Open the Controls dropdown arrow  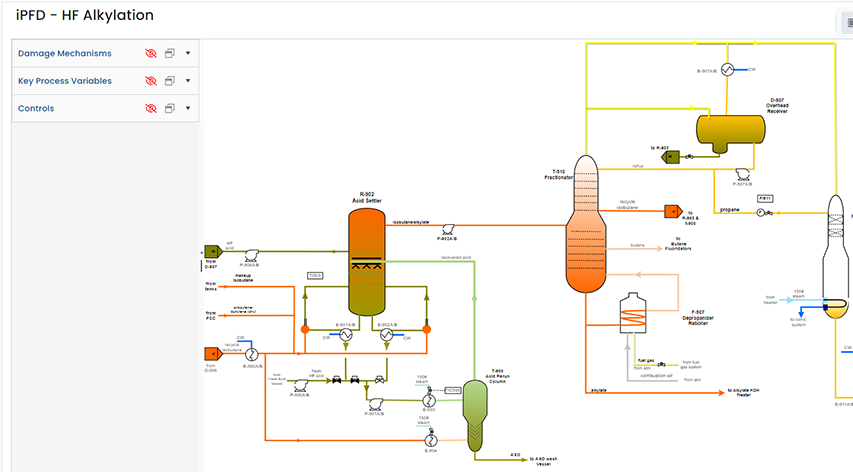(x=188, y=108)
